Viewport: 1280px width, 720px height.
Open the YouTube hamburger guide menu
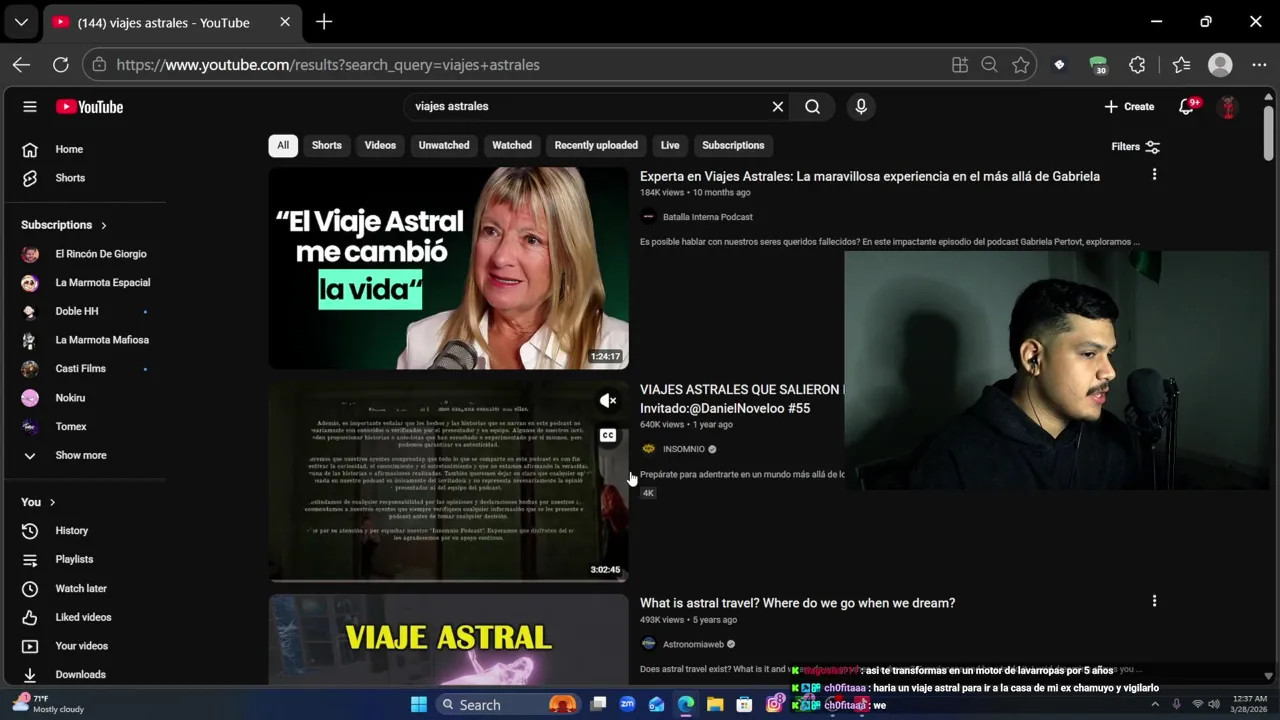pos(30,107)
